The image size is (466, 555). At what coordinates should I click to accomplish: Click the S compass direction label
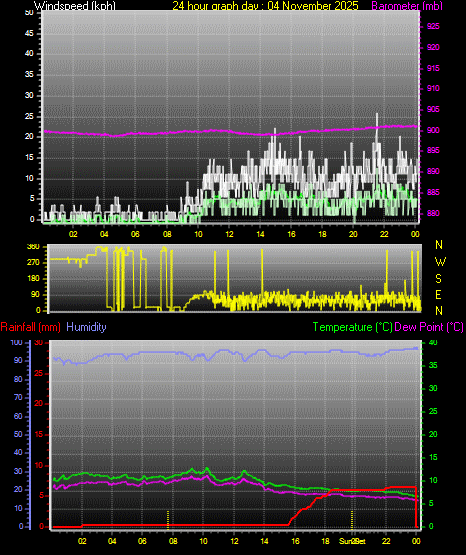[438, 279]
